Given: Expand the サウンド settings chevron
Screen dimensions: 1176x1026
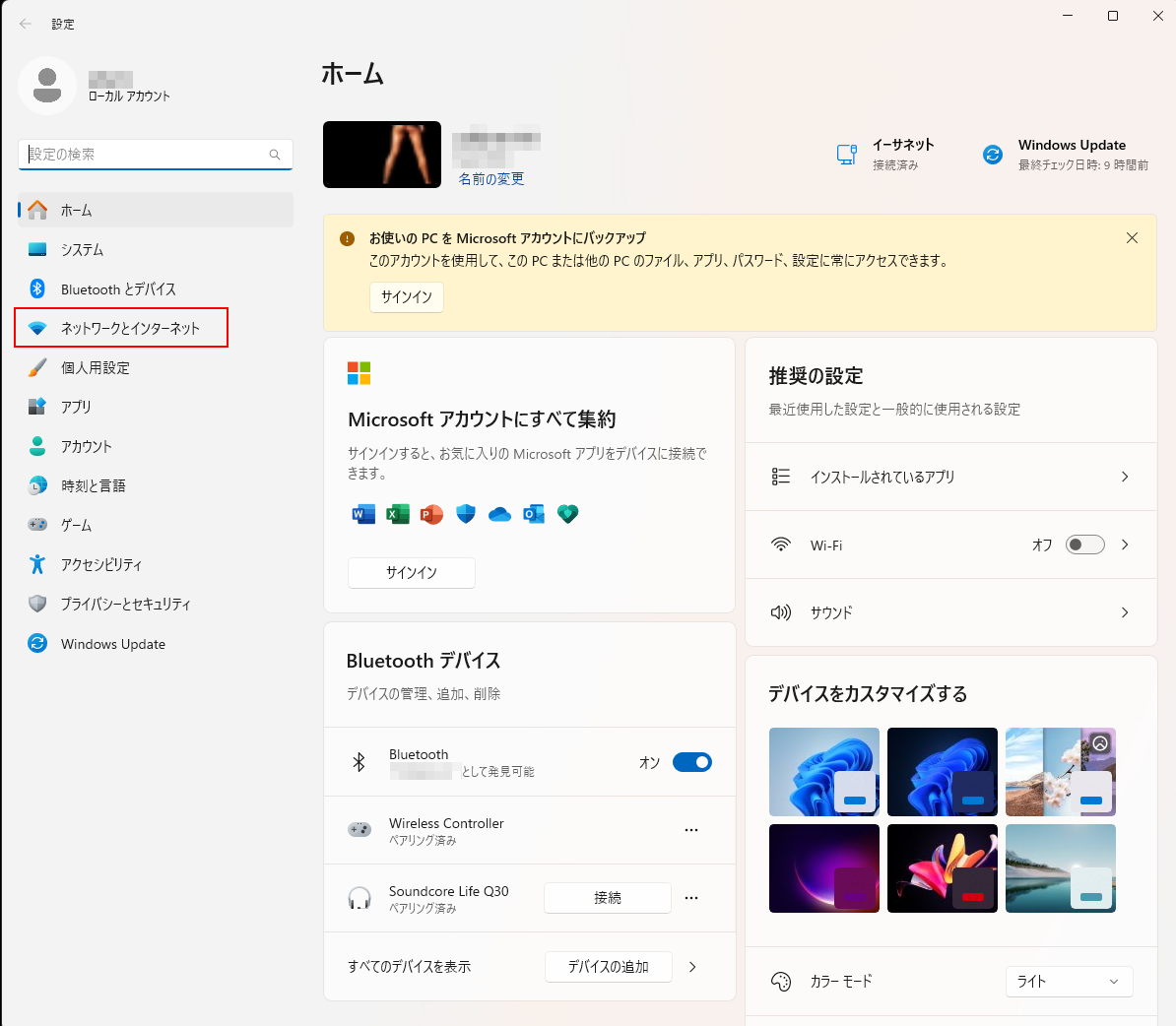Looking at the screenshot, I should point(1125,612).
